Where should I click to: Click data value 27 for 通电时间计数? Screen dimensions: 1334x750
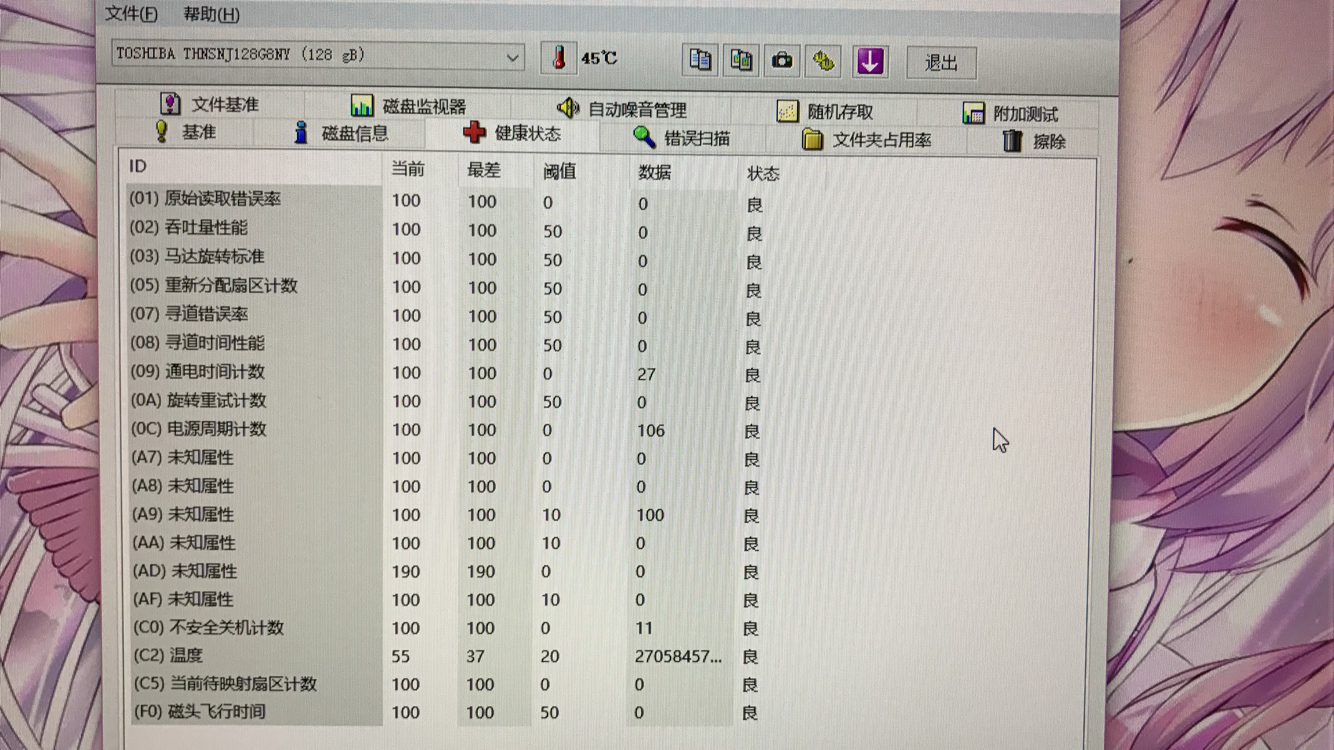point(646,374)
